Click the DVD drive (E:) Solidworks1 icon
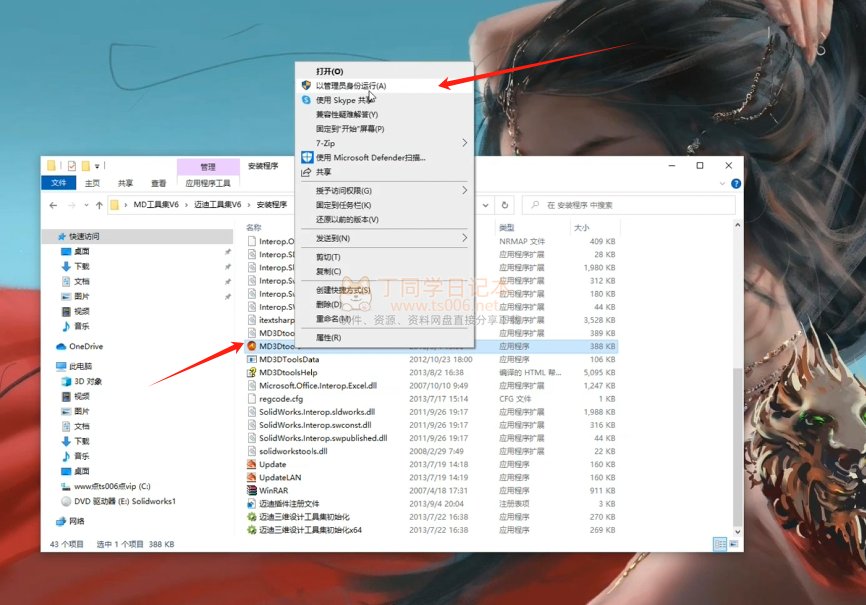 pos(66,501)
